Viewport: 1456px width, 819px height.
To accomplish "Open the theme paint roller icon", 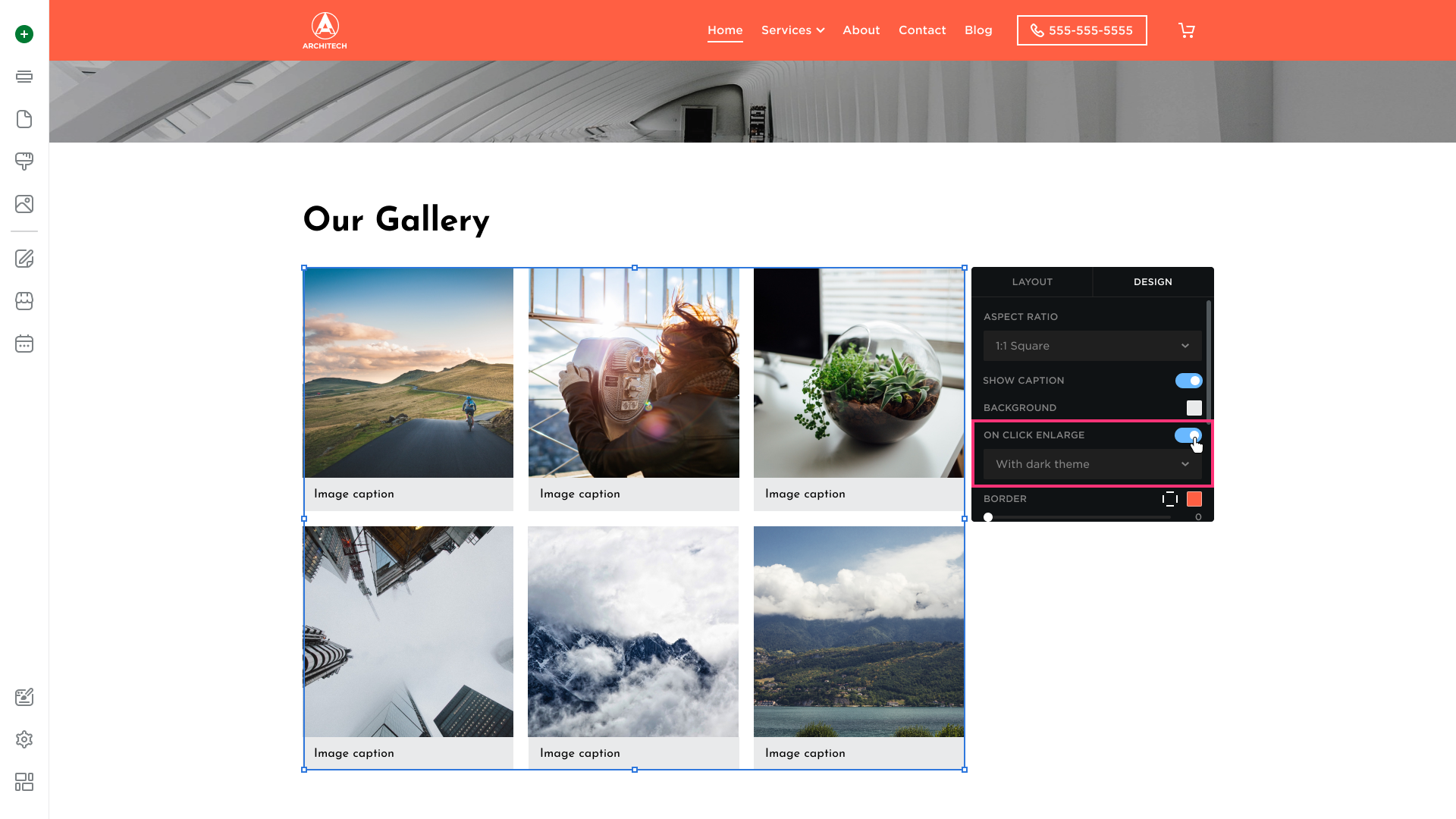I will pos(24,162).
